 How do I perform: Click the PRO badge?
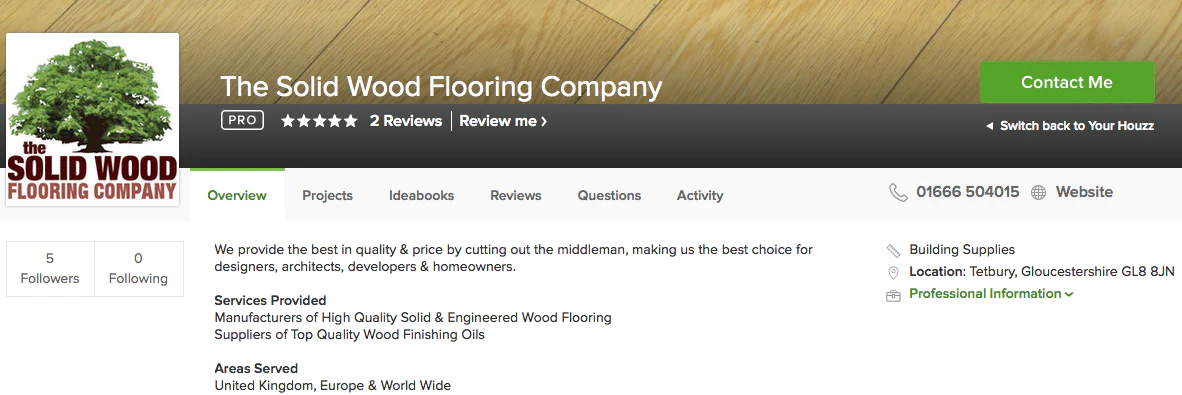coord(242,121)
